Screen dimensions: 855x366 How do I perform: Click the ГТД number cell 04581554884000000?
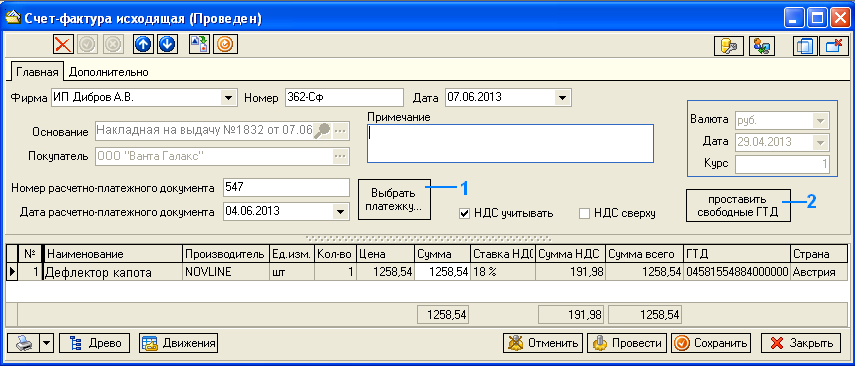pyautogui.click(x=736, y=272)
